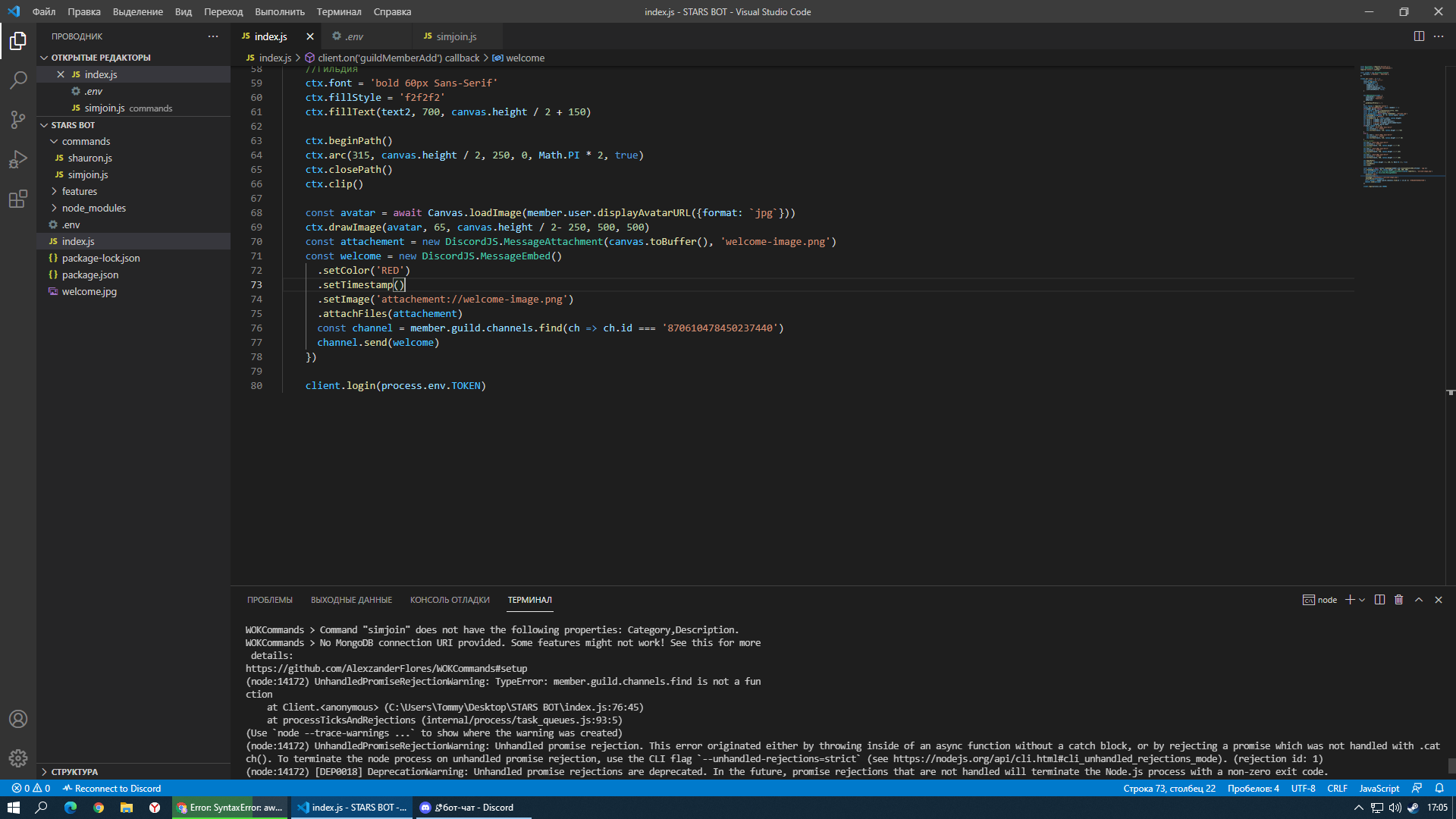Open Manage settings gear icon
Image resolution: width=1456 pixels, height=819 pixels.
[18, 758]
